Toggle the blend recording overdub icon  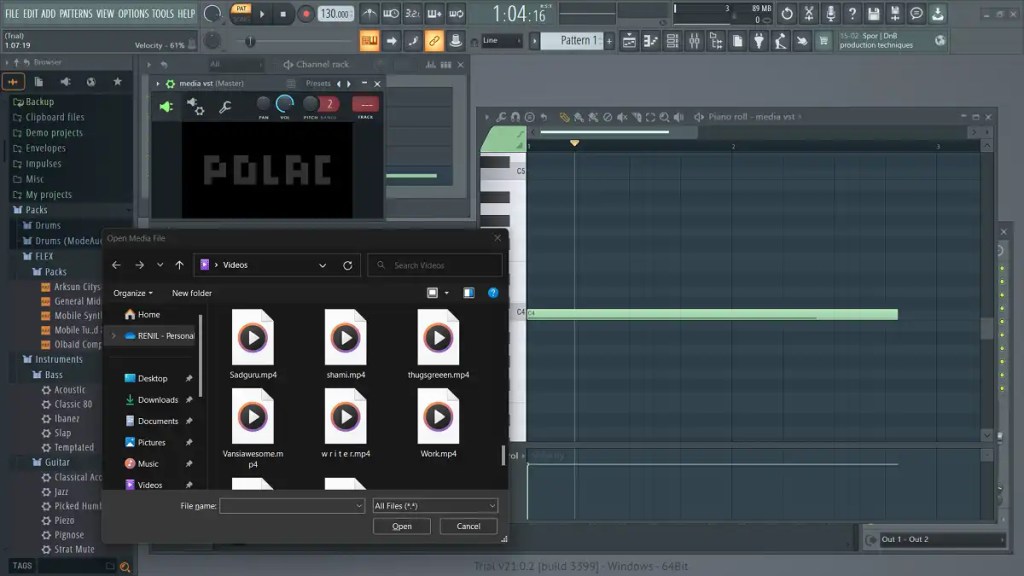[434, 13]
